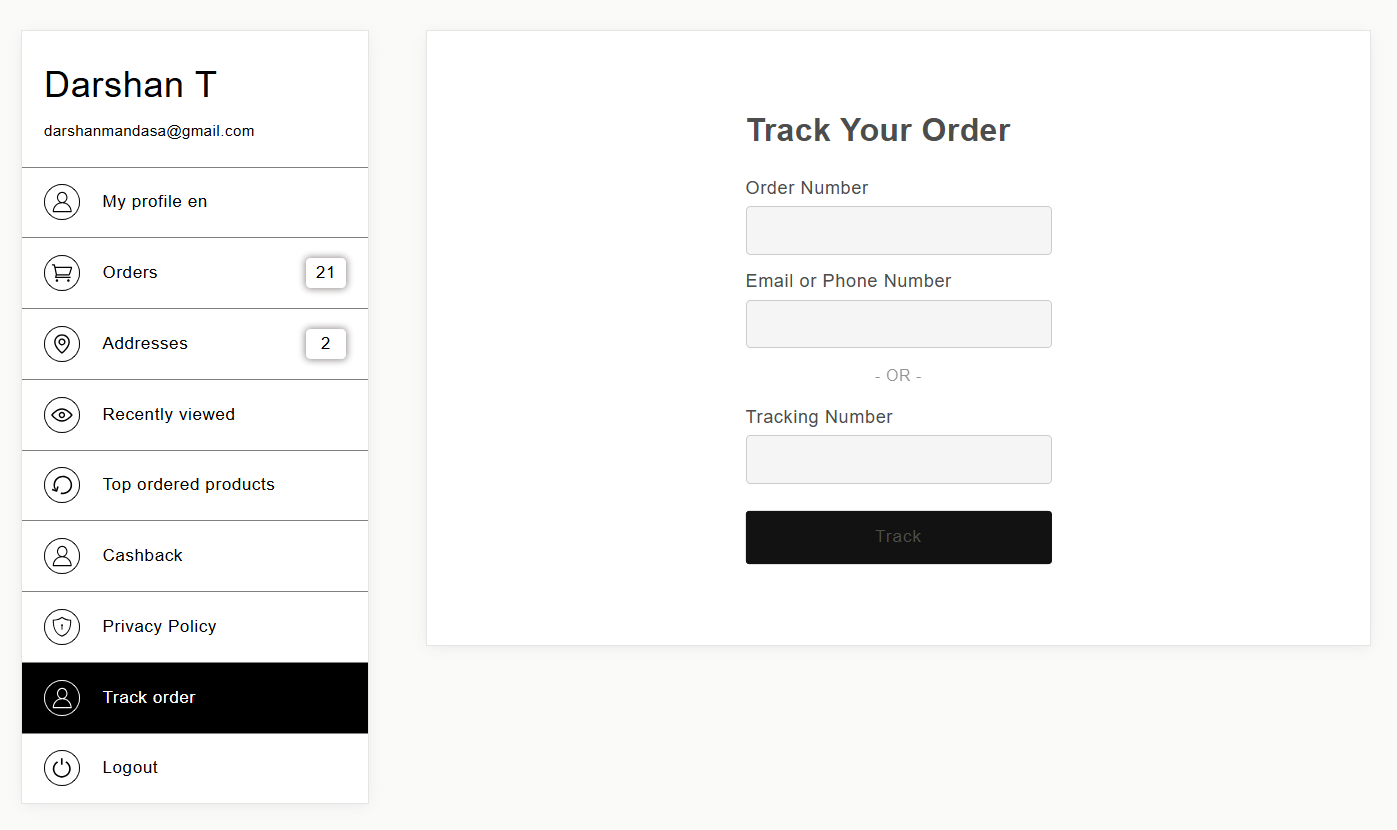Focus the Email or Phone Number field

[899, 324]
